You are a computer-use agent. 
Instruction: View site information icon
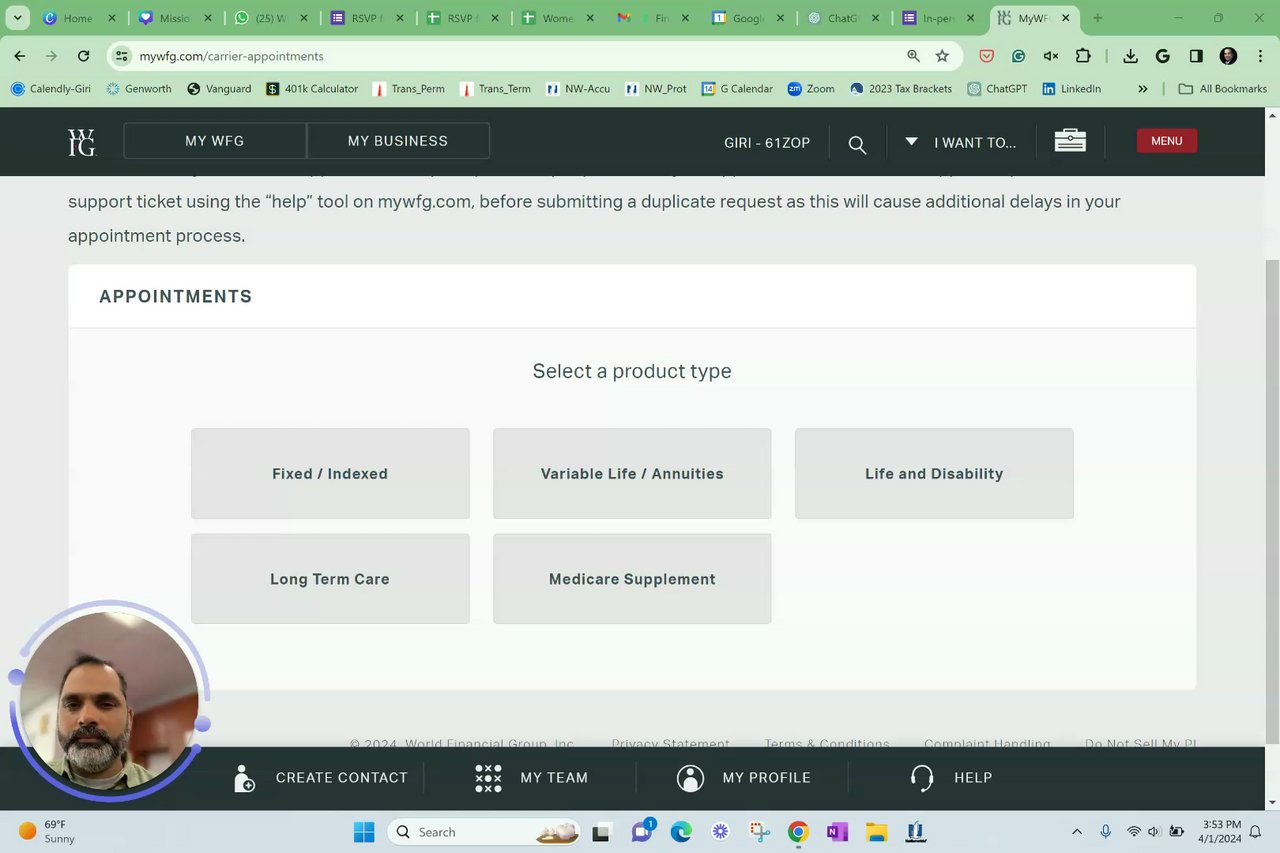coord(122,56)
